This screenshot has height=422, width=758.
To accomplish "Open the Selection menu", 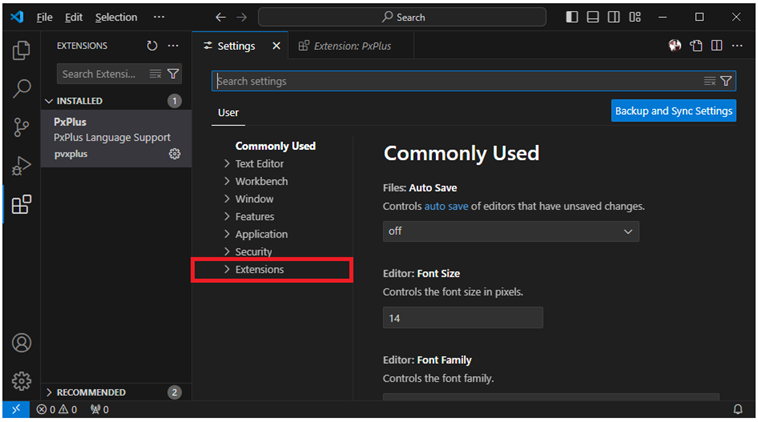I will click(116, 18).
